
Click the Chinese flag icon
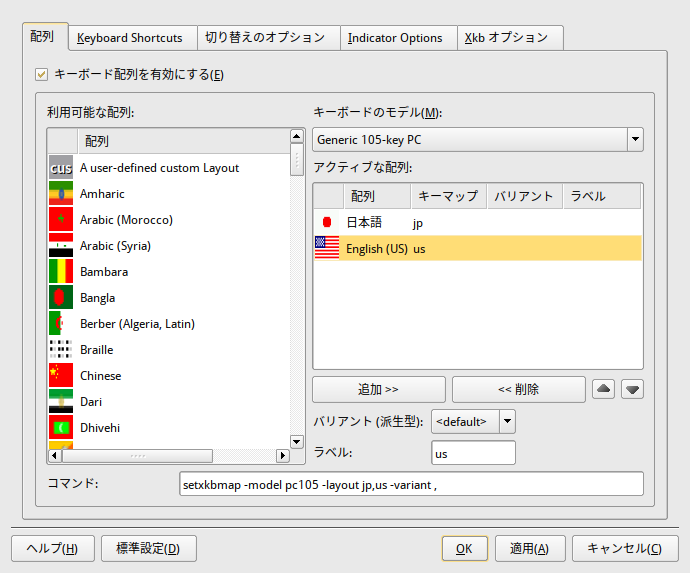click(61, 375)
